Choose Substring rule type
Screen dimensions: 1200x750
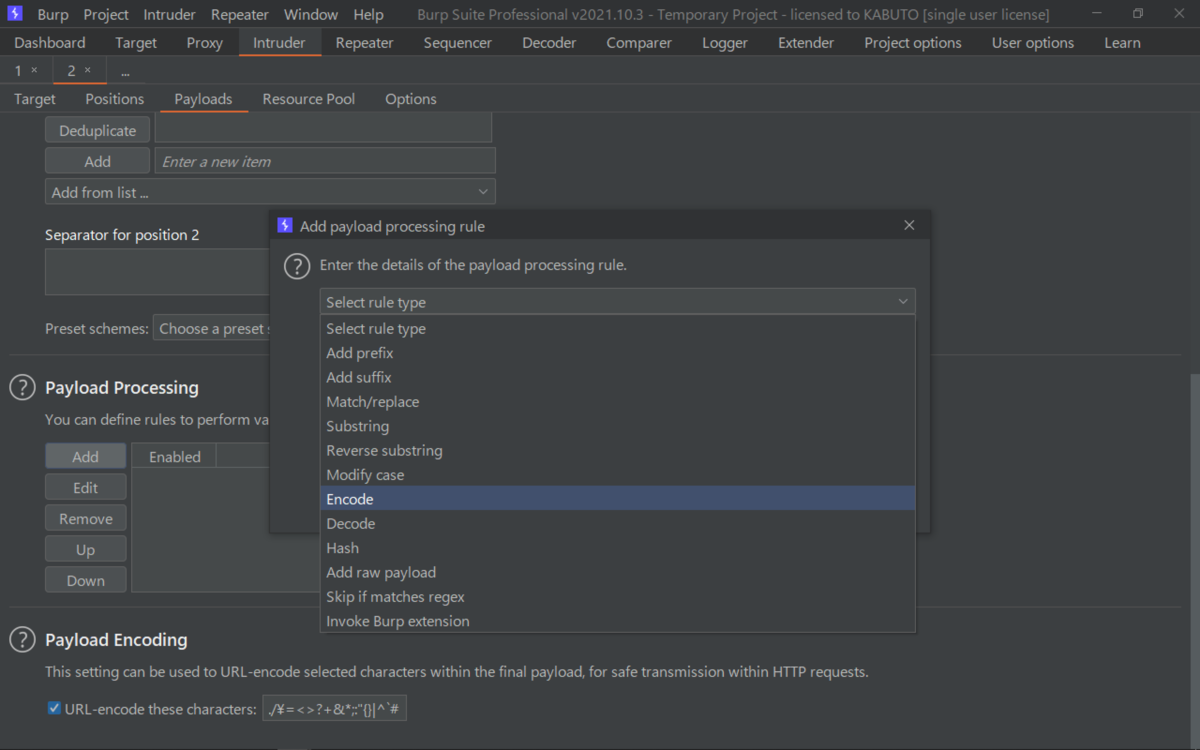click(x=617, y=426)
